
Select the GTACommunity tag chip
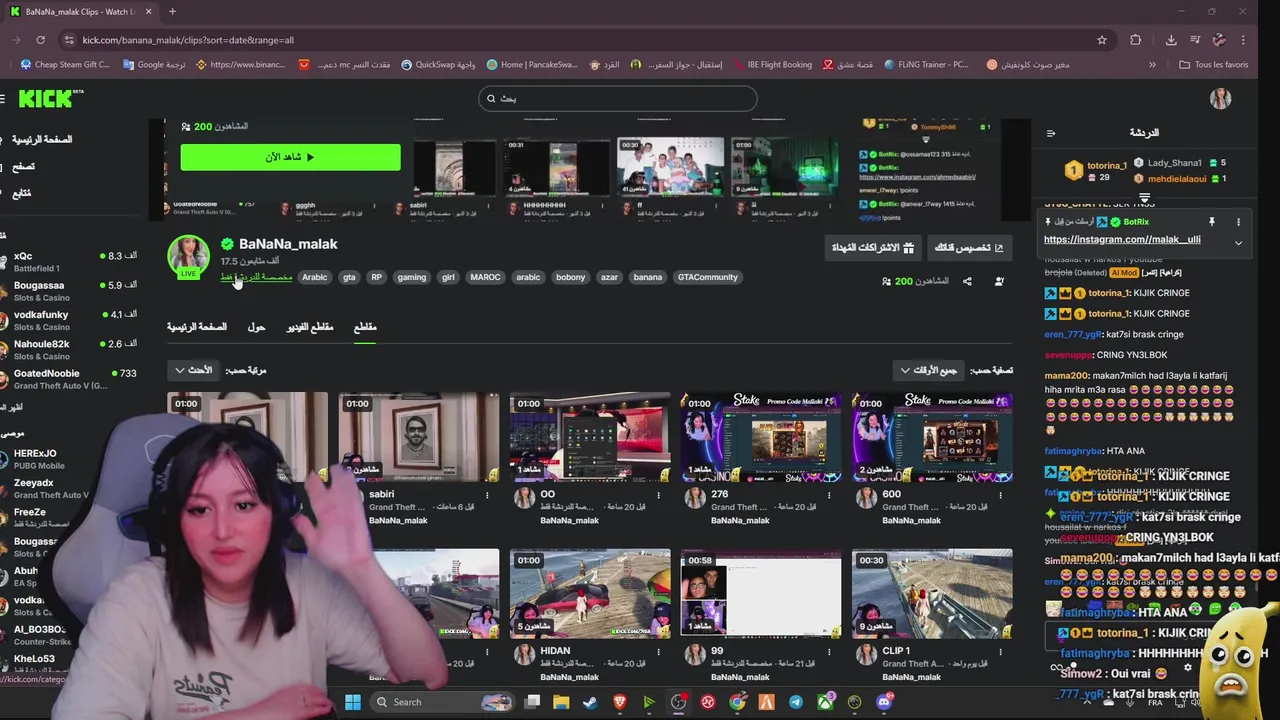pyautogui.click(x=707, y=277)
